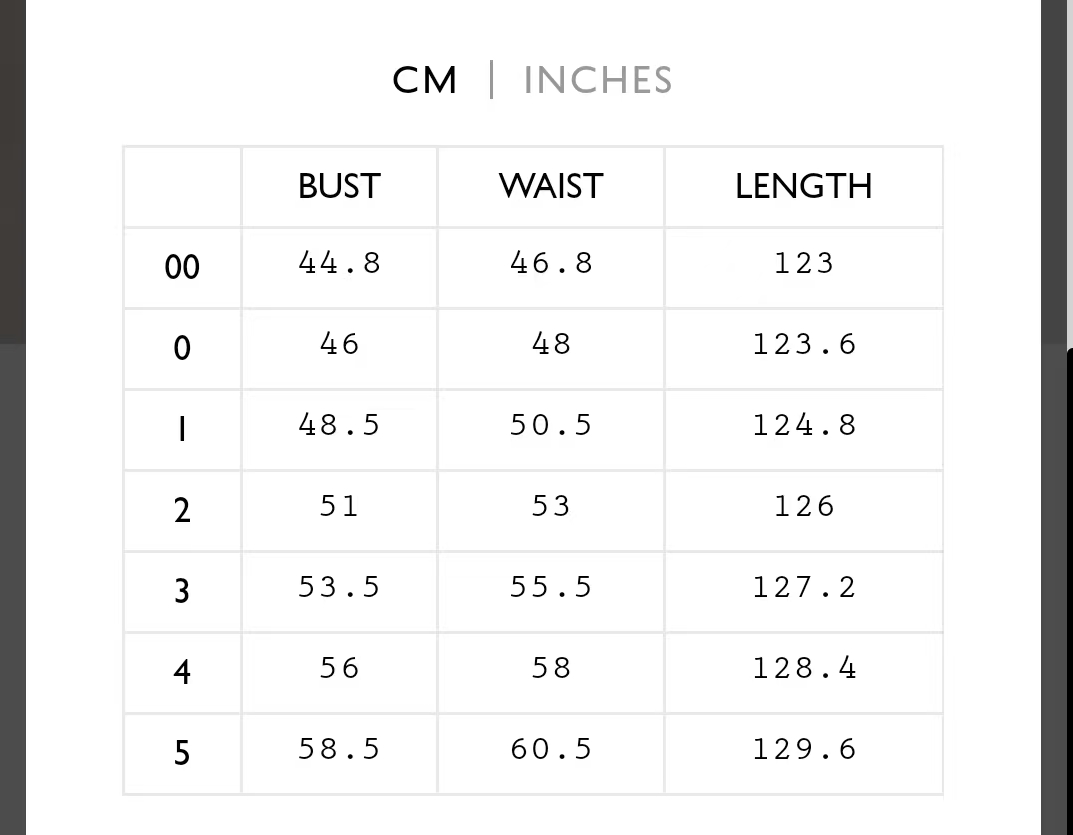The width and height of the screenshot is (1073, 835).
Task: Switch to the INCHES unit tab
Action: [597, 80]
